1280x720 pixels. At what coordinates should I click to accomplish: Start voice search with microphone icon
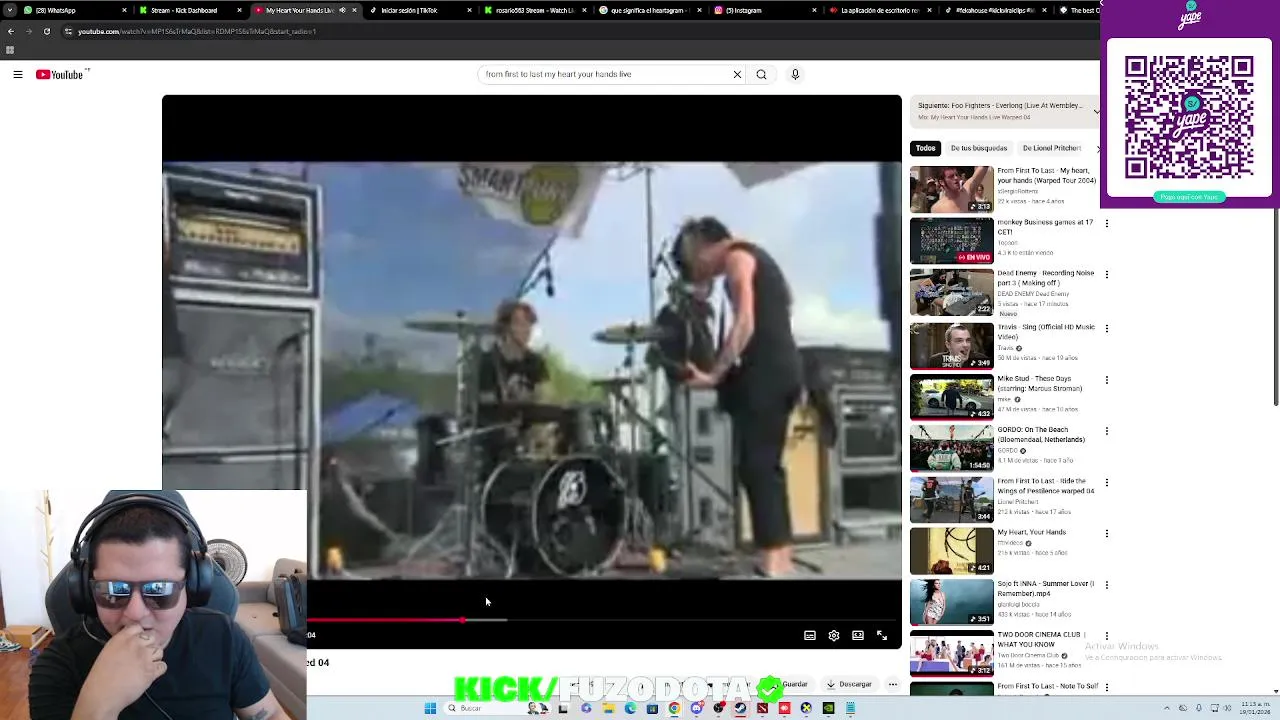[795, 74]
